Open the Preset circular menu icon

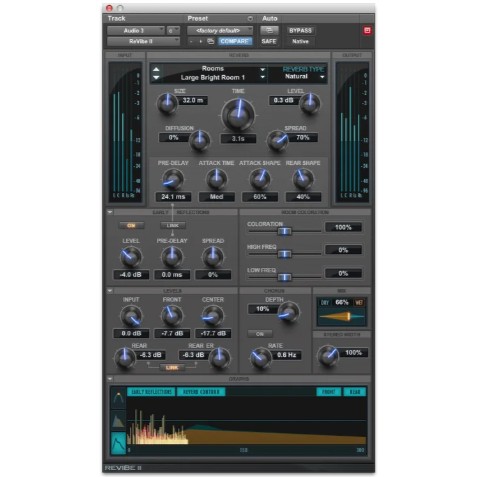click(x=250, y=19)
